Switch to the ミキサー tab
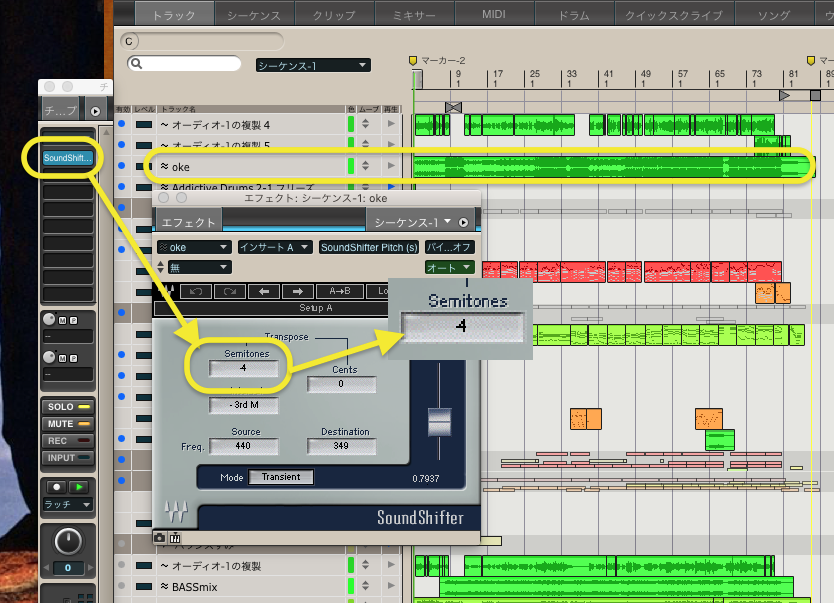 [414, 14]
